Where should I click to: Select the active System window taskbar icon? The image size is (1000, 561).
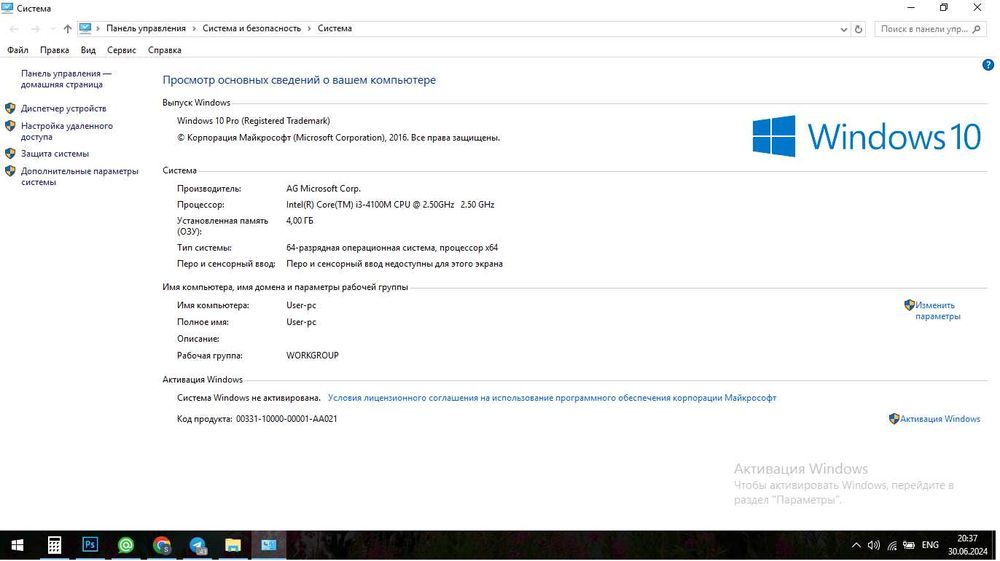268,545
